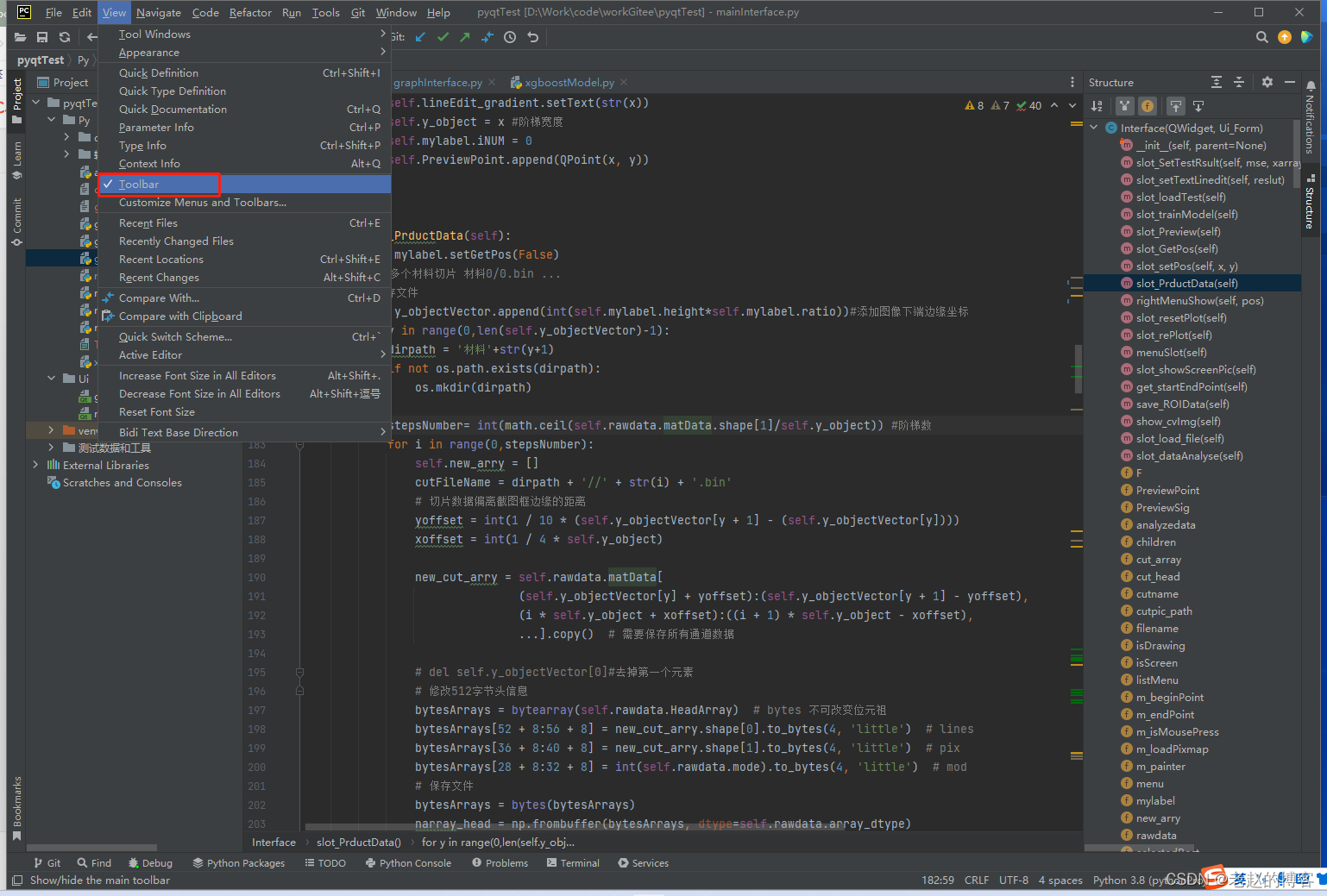Uncheck the Toolbar option in the View menu

click(x=138, y=184)
